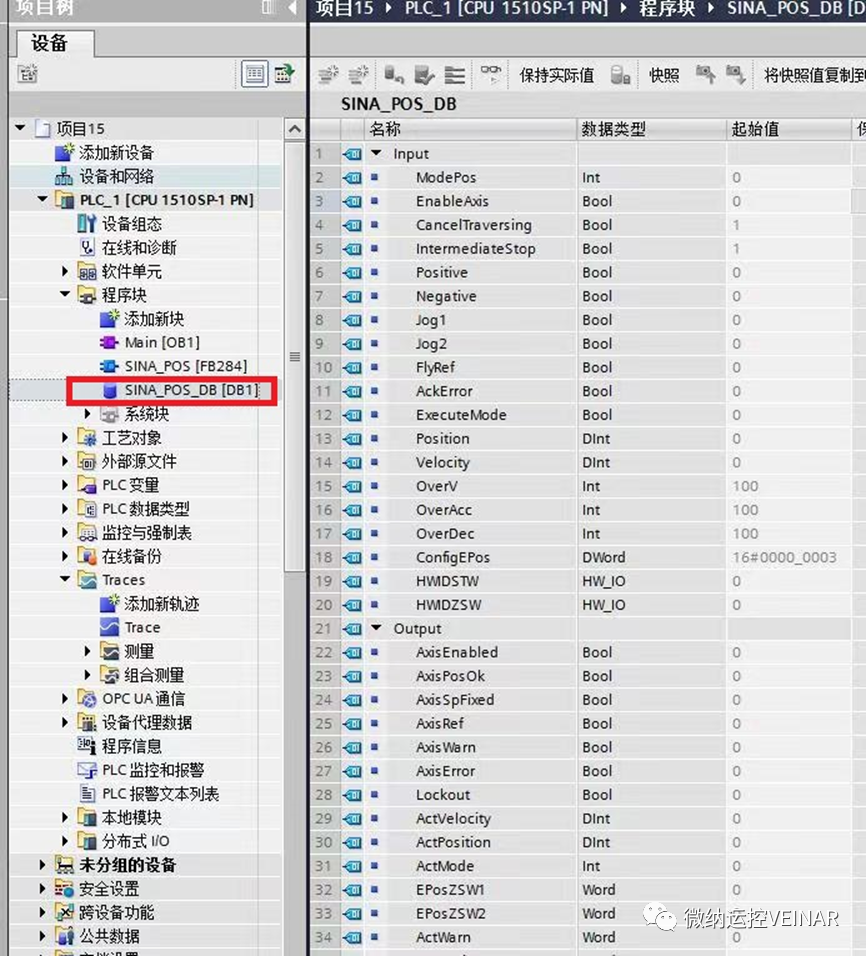Click the project tree scroll up arrow
Image resolution: width=866 pixels, height=956 pixels.
point(294,130)
